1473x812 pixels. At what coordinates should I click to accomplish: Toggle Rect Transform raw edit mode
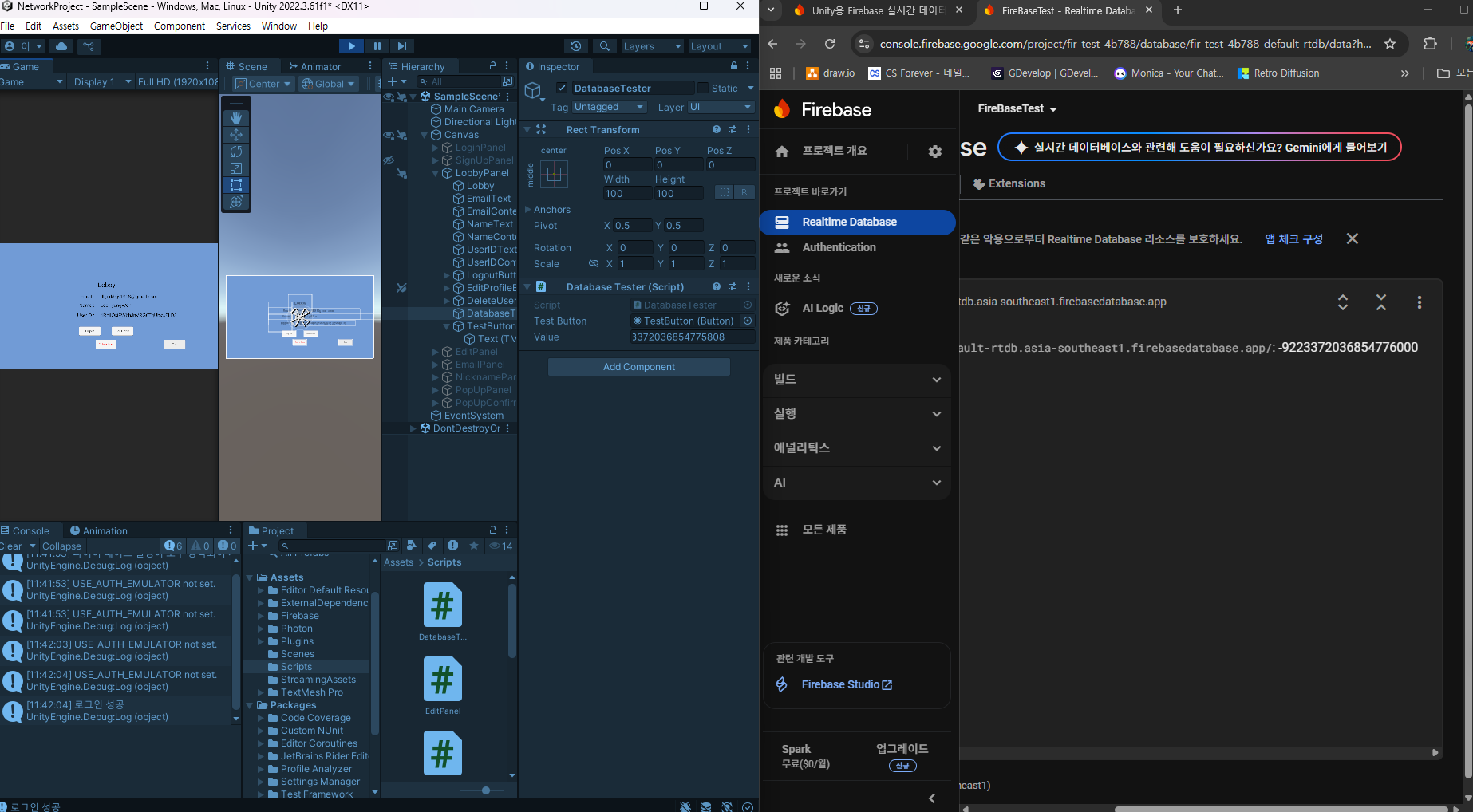744,192
